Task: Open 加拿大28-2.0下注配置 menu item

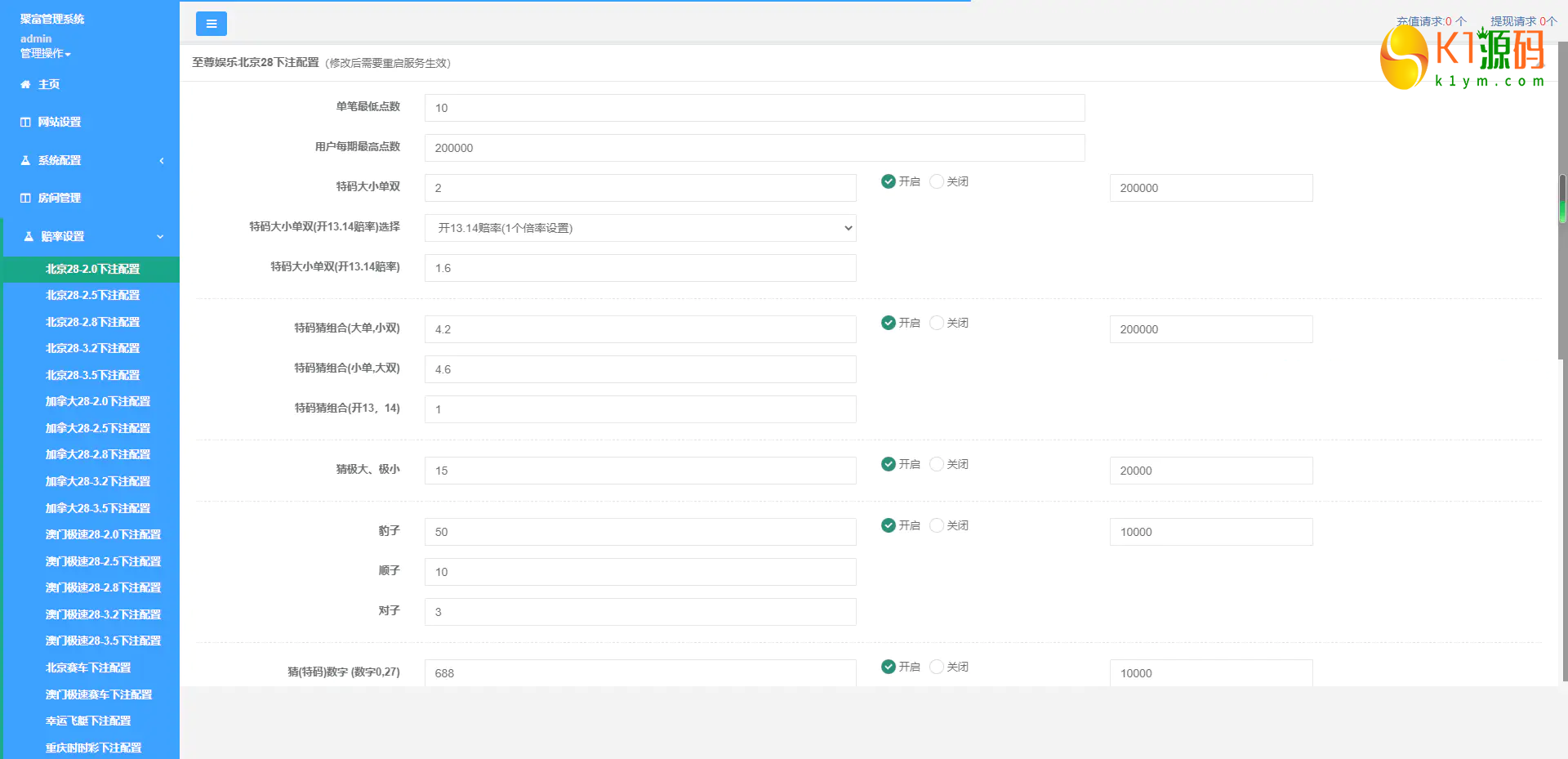Action: point(98,401)
